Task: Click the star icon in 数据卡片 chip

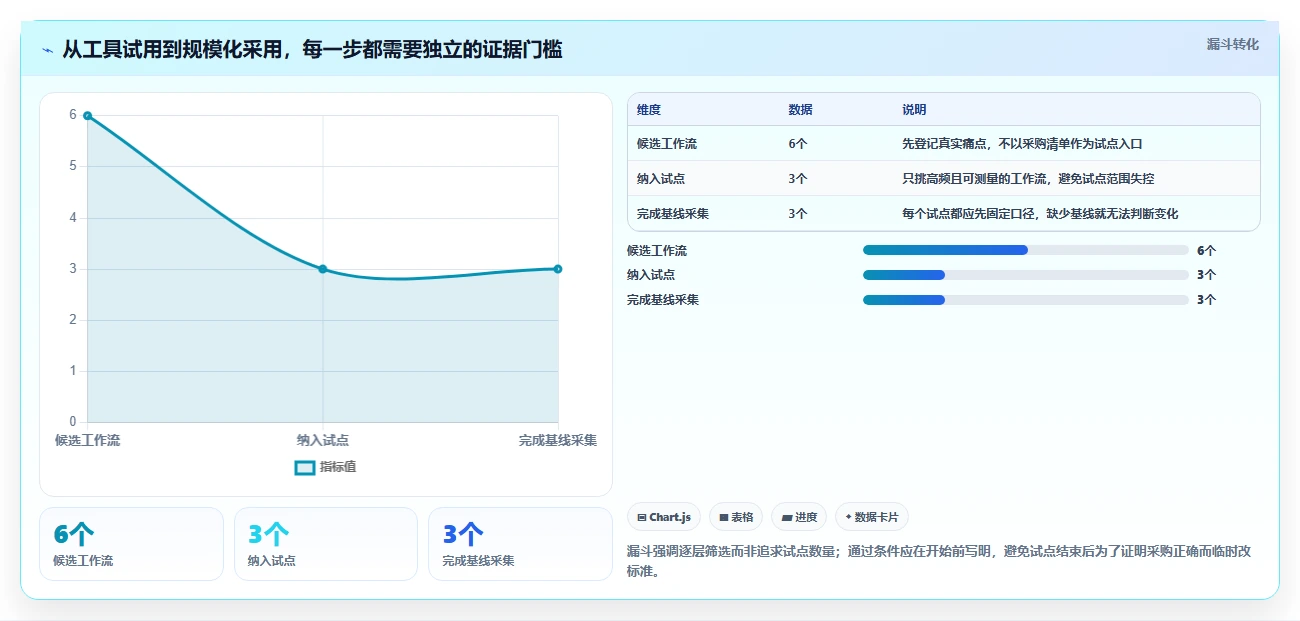Action: point(848,518)
